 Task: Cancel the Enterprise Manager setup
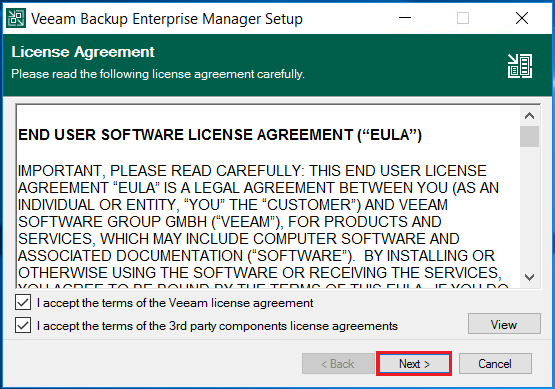click(x=495, y=364)
